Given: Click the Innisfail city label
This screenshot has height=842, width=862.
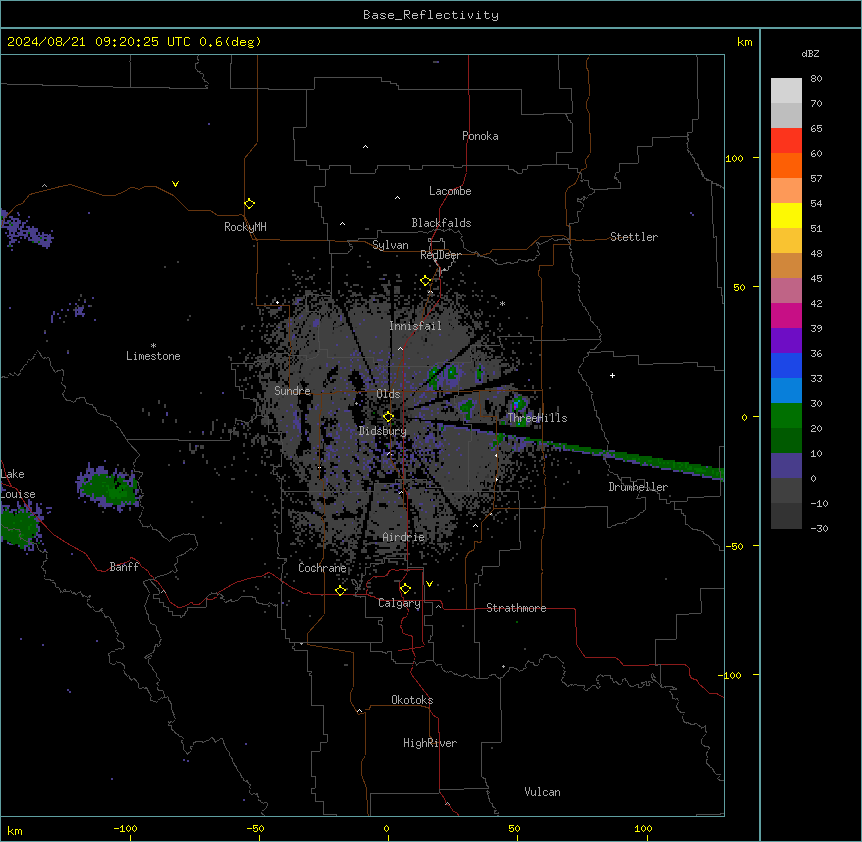Looking at the screenshot, I should (x=416, y=326).
